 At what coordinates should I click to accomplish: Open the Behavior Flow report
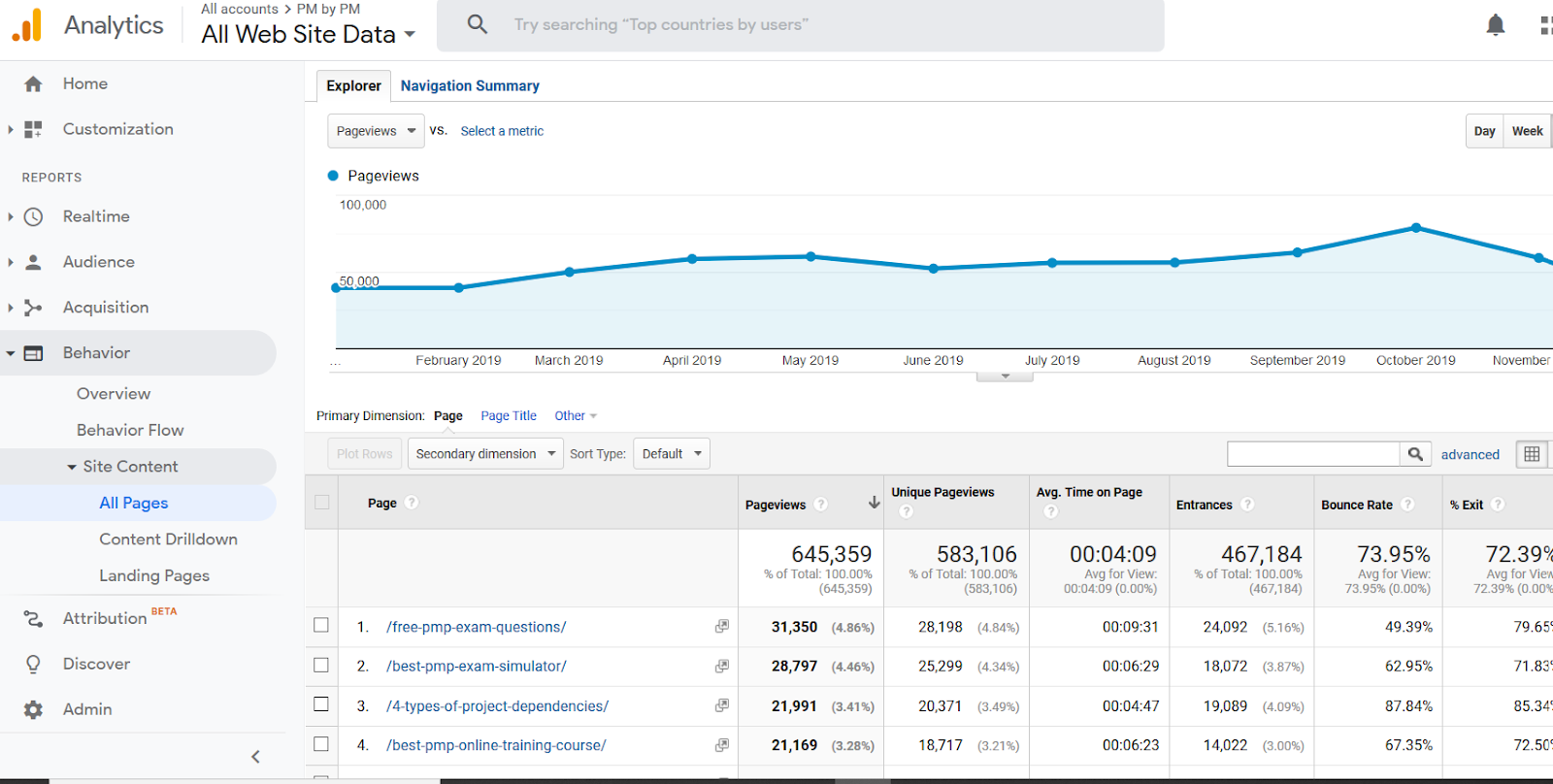click(130, 430)
